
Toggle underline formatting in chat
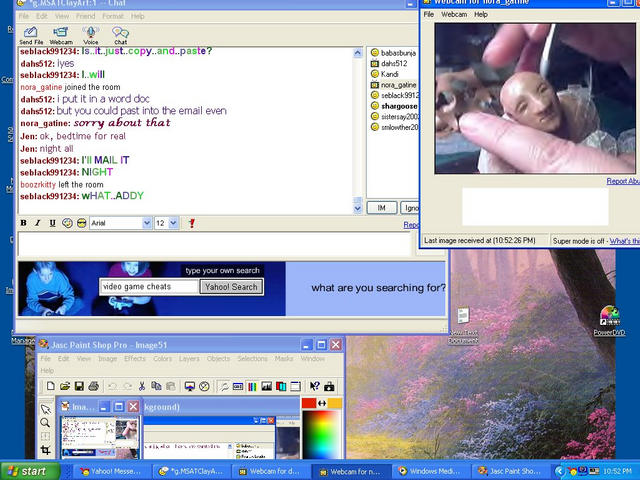[52, 223]
